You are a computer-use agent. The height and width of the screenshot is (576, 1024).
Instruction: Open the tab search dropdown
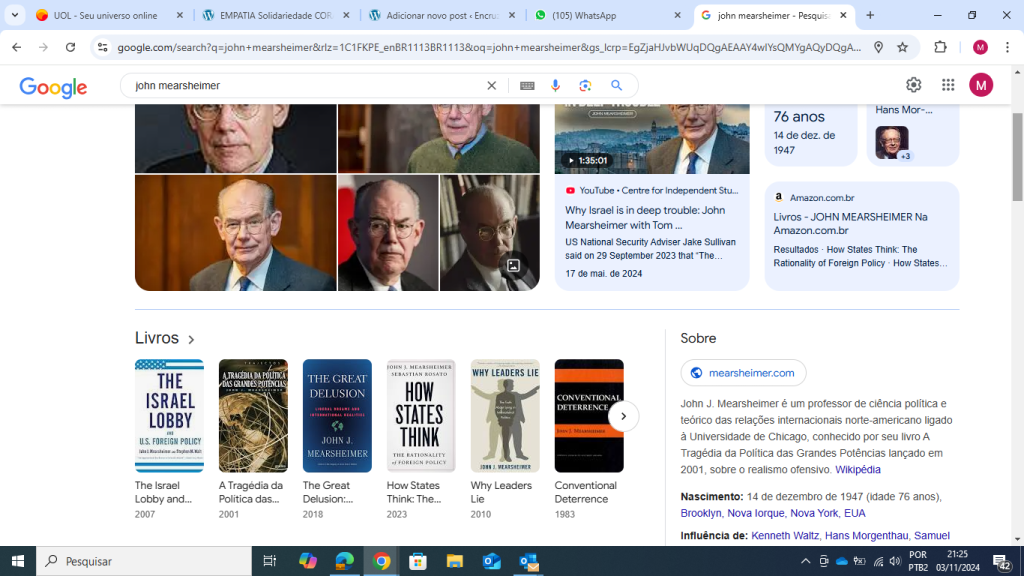click(x=15, y=15)
